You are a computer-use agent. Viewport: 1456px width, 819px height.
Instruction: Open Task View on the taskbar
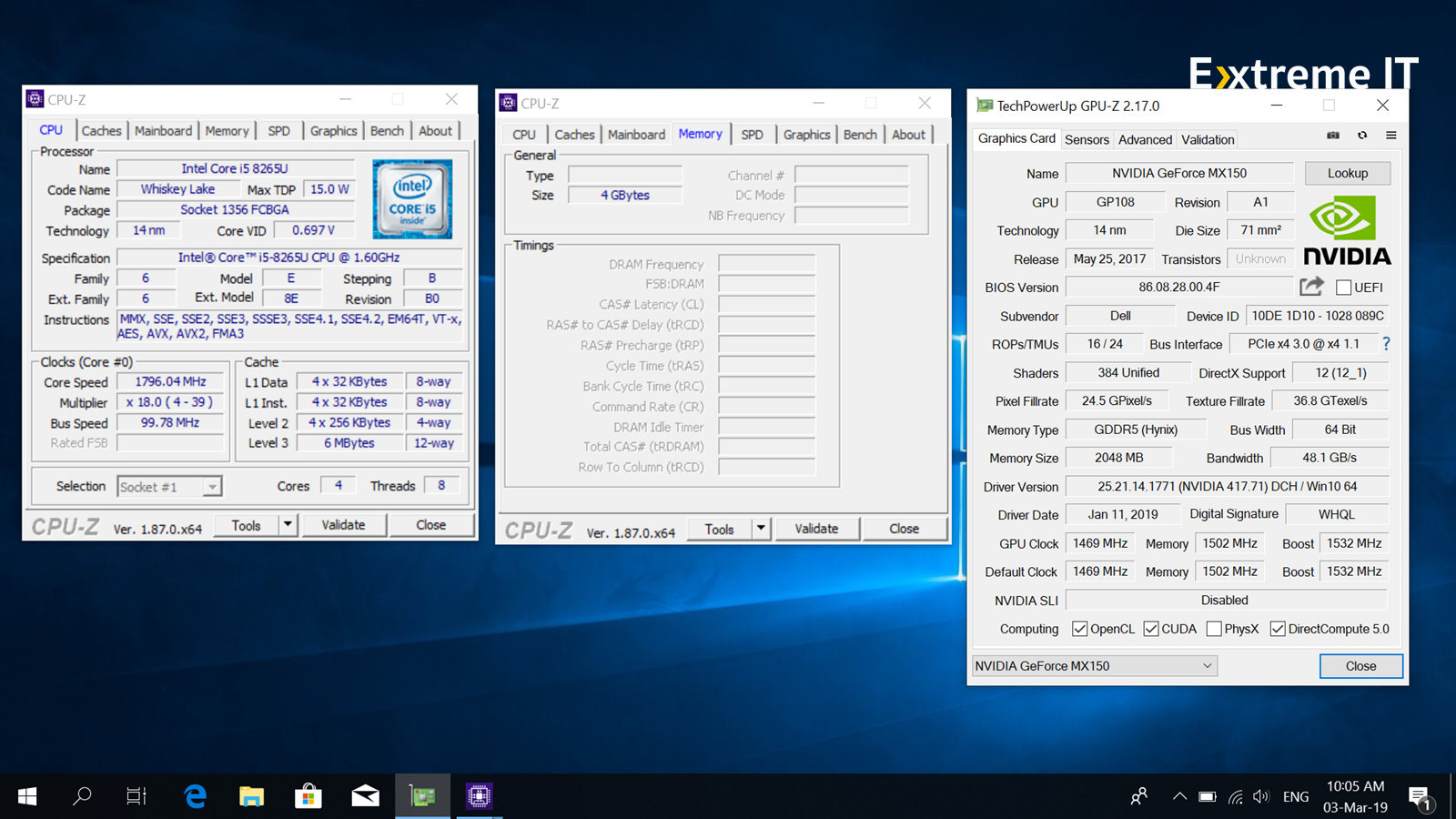click(136, 796)
